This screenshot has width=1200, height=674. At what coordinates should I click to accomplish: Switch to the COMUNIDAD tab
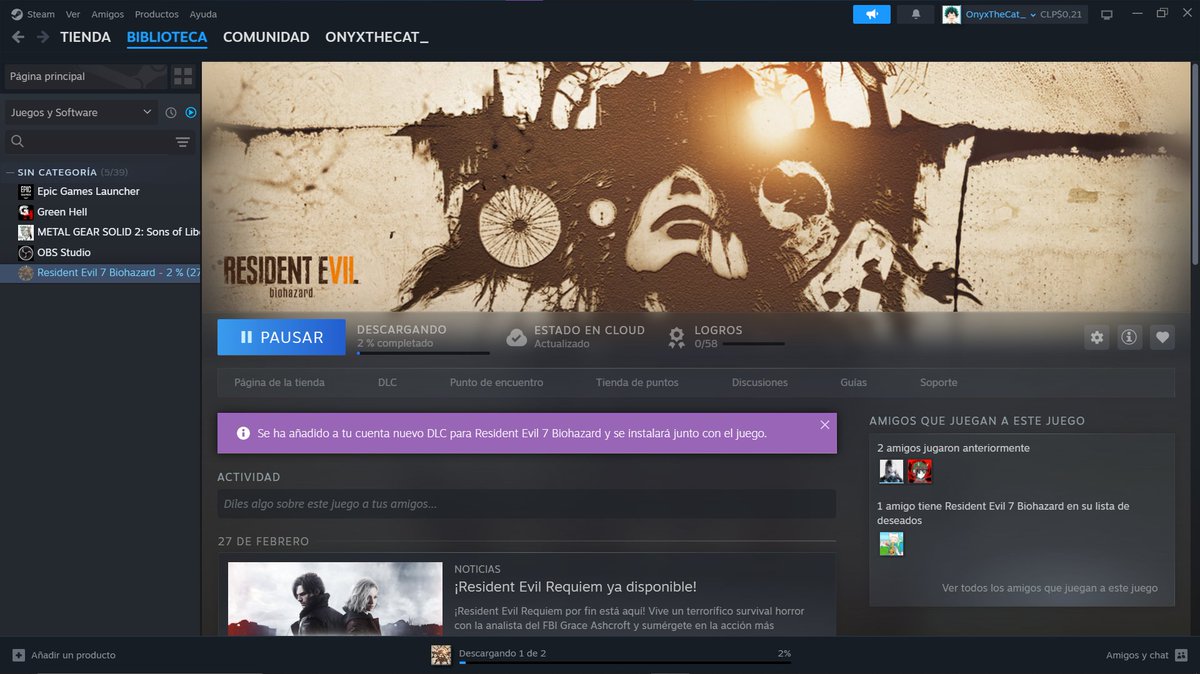[265, 37]
